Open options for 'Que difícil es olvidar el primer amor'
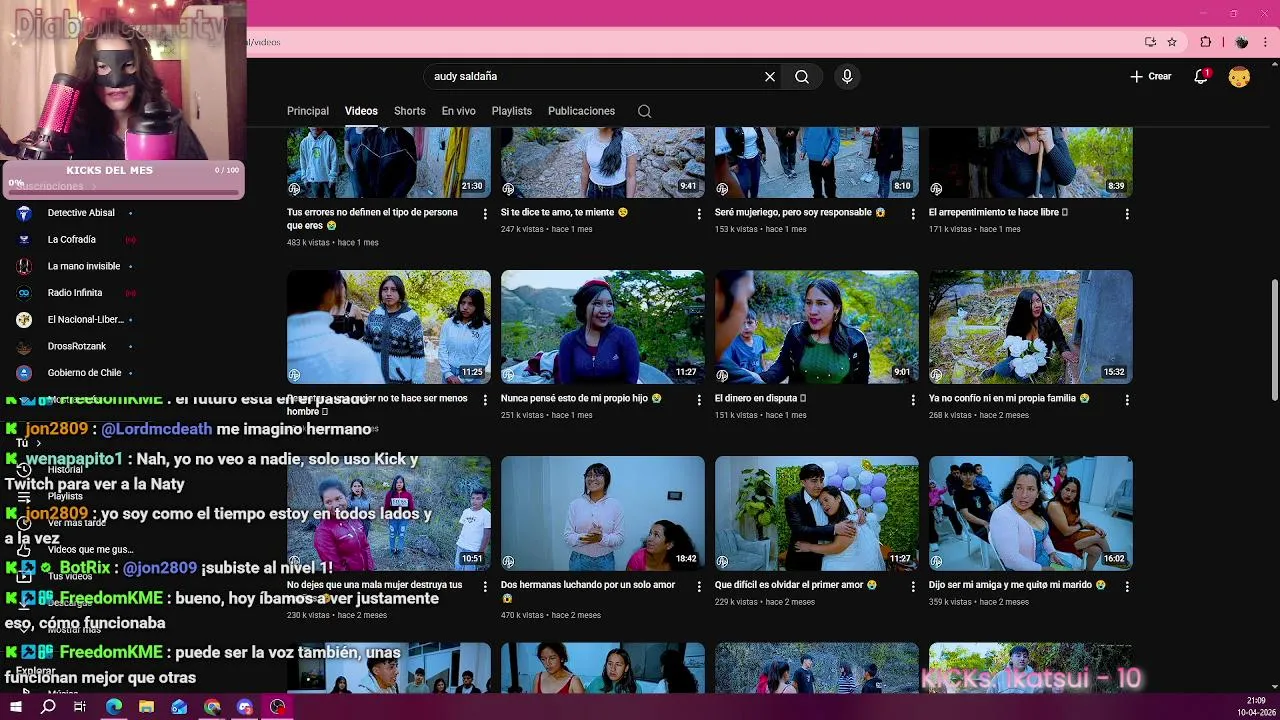Viewport: 1280px width, 720px height. [913, 587]
